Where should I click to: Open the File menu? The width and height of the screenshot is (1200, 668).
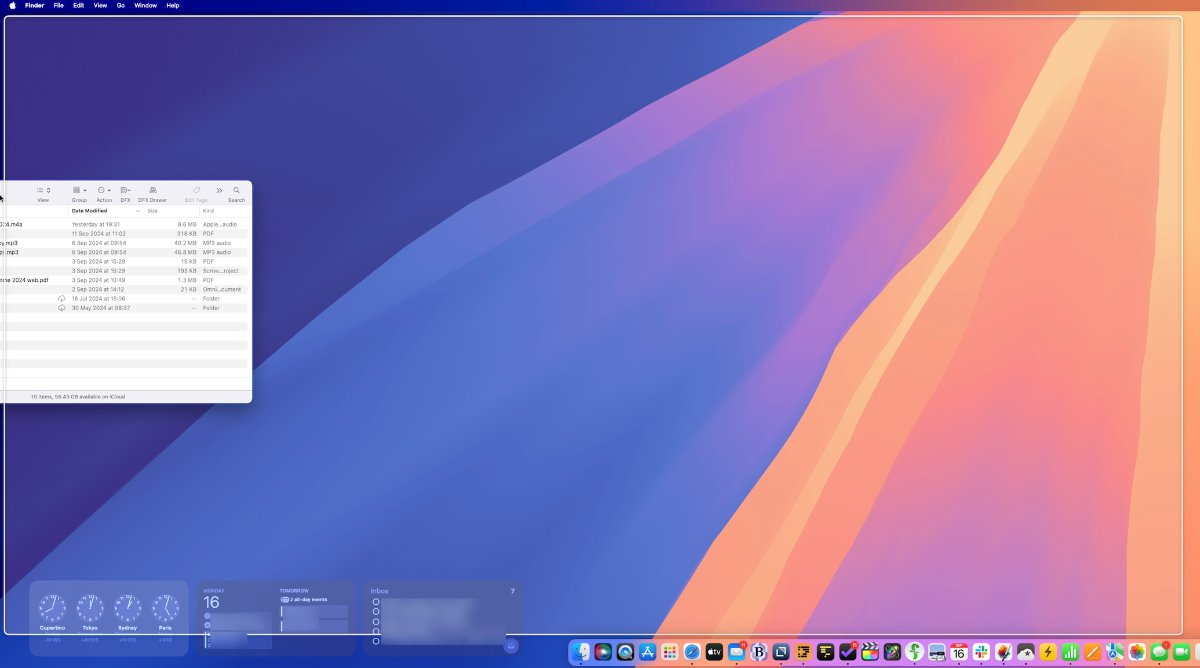pyautogui.click(x=59, y=5)
